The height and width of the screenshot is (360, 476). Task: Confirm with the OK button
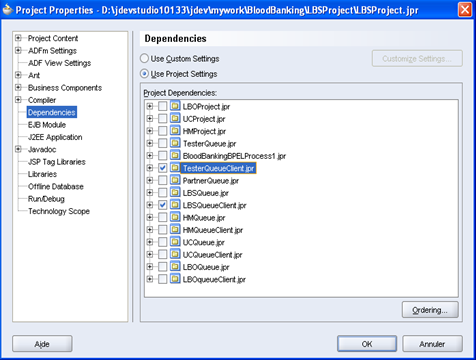[367, 344]
